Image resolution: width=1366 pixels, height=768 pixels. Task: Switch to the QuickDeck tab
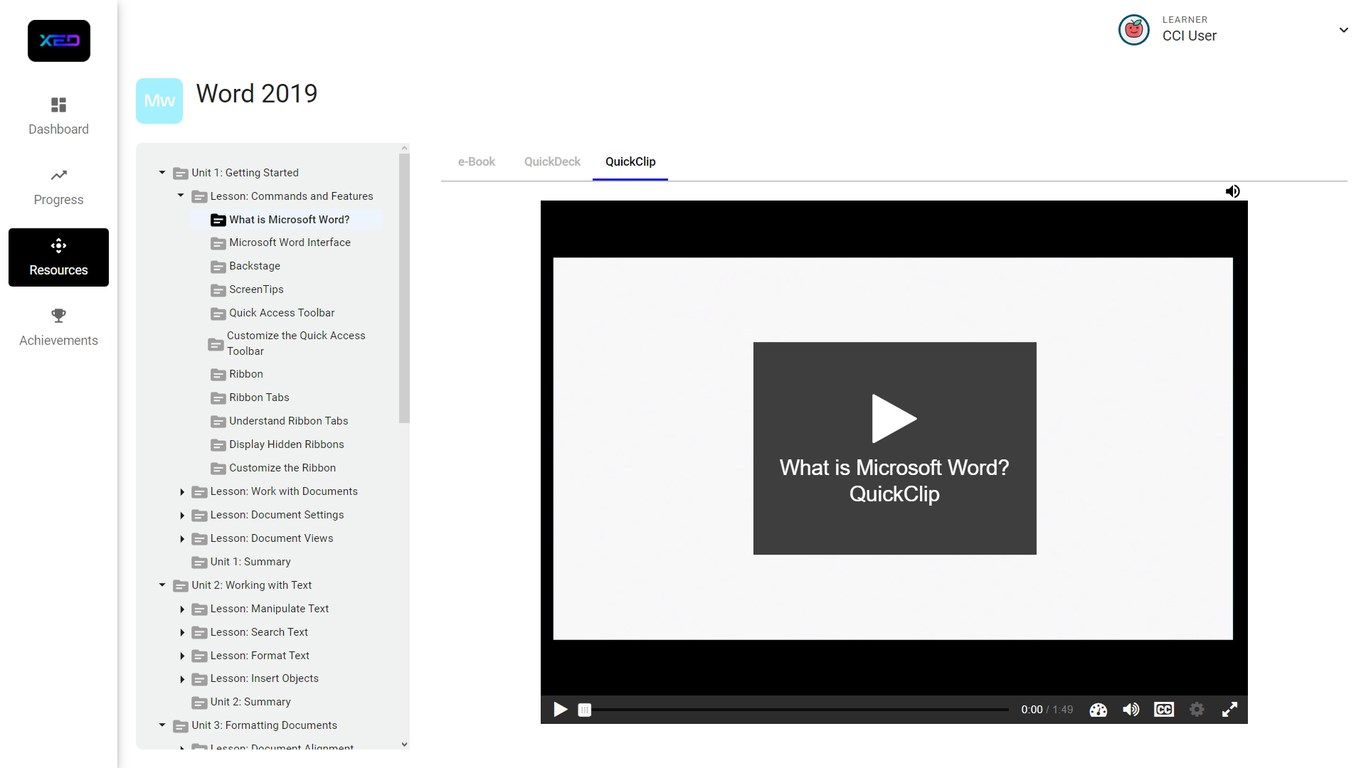coord(552,161)
